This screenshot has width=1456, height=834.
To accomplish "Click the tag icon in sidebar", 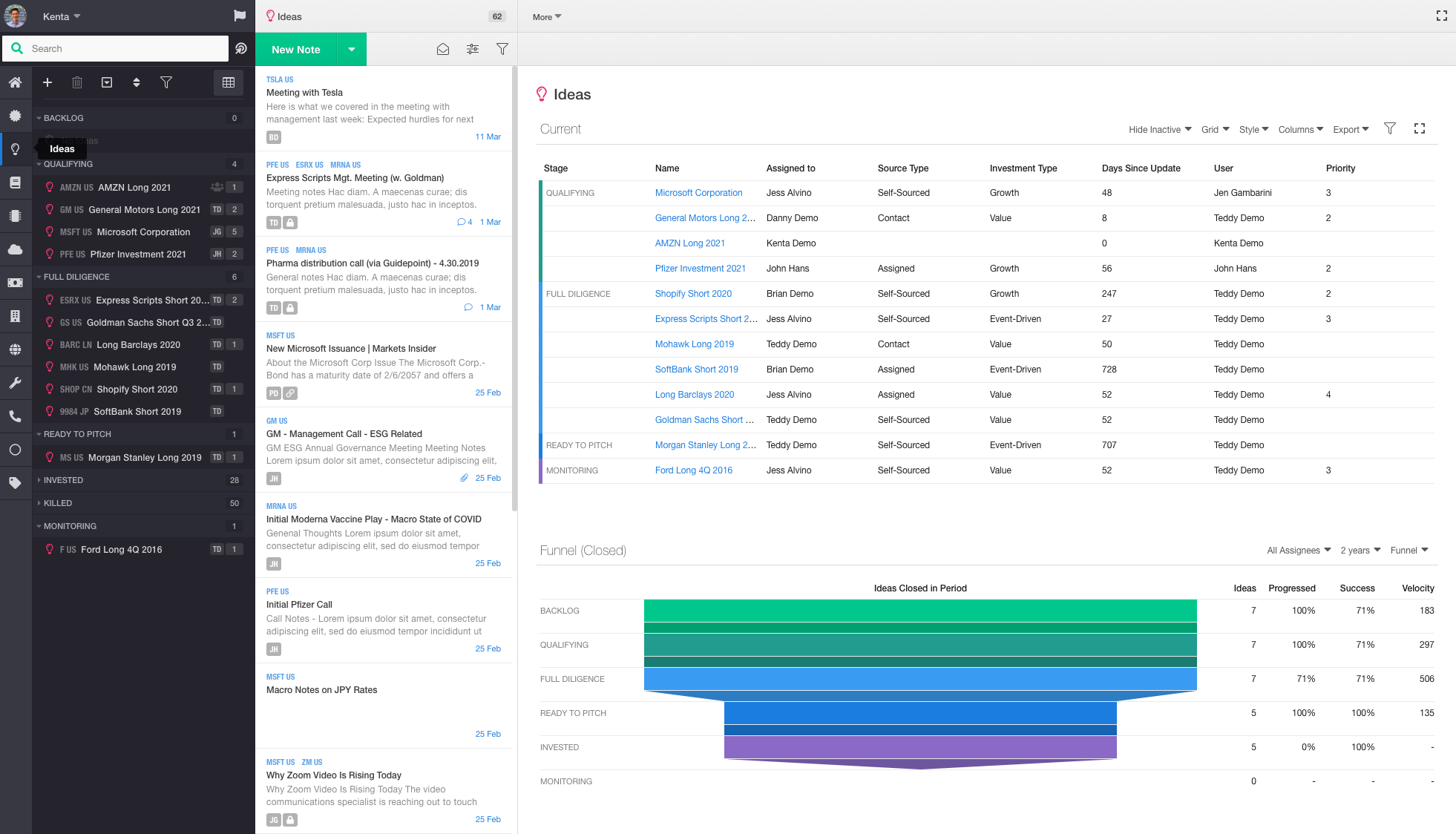I will pyautogui.click(x=15, y=483).
